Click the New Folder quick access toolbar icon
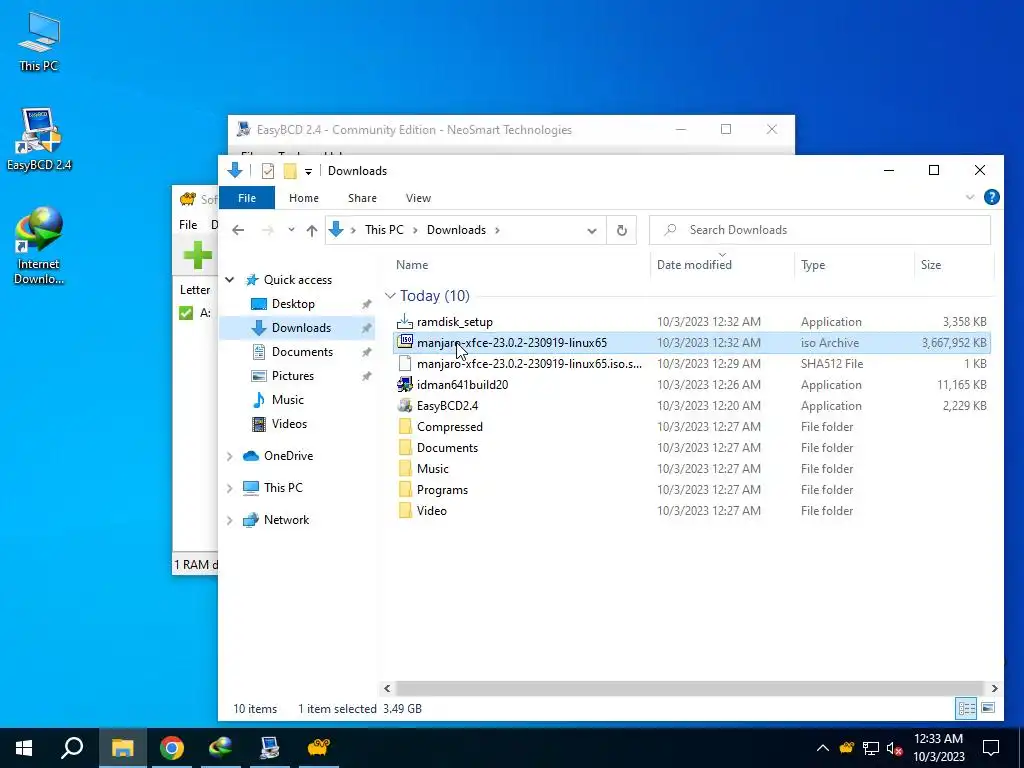1024x768 pixels. (290, 171)
